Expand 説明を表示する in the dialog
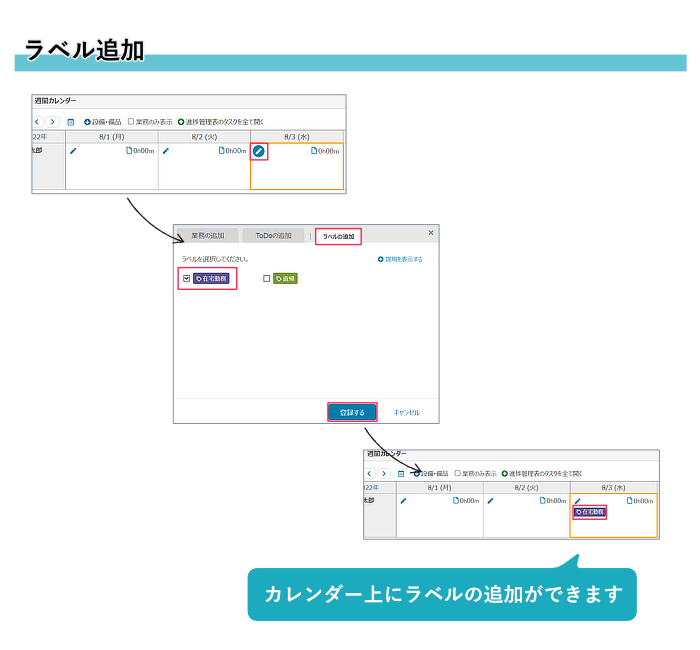The height and width of the screenshot is (650, 700). click(380, 259)
